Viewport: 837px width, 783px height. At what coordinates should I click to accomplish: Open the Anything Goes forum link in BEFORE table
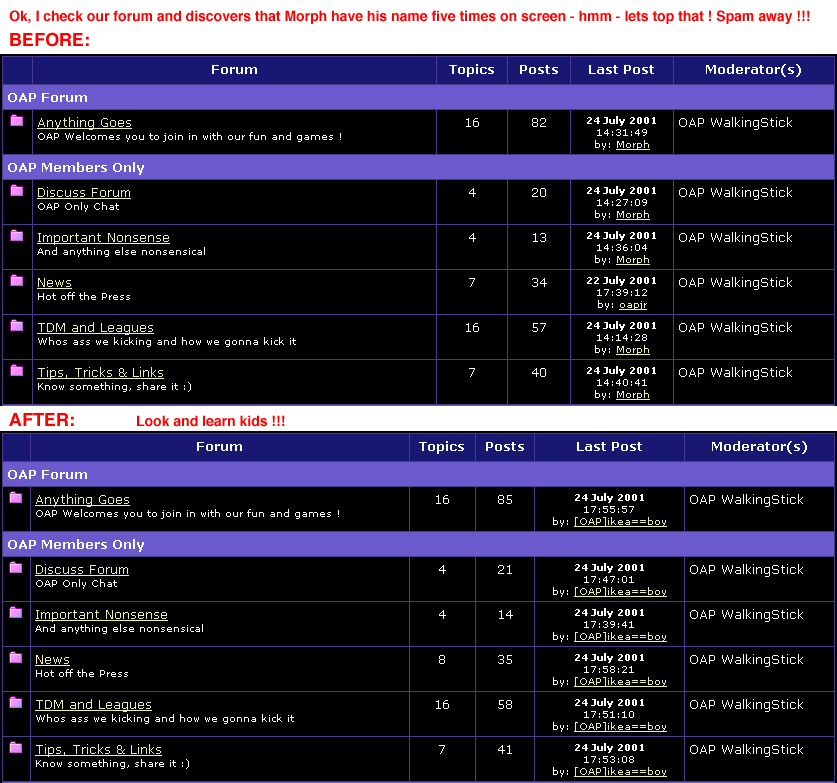(x=84, y=123)
